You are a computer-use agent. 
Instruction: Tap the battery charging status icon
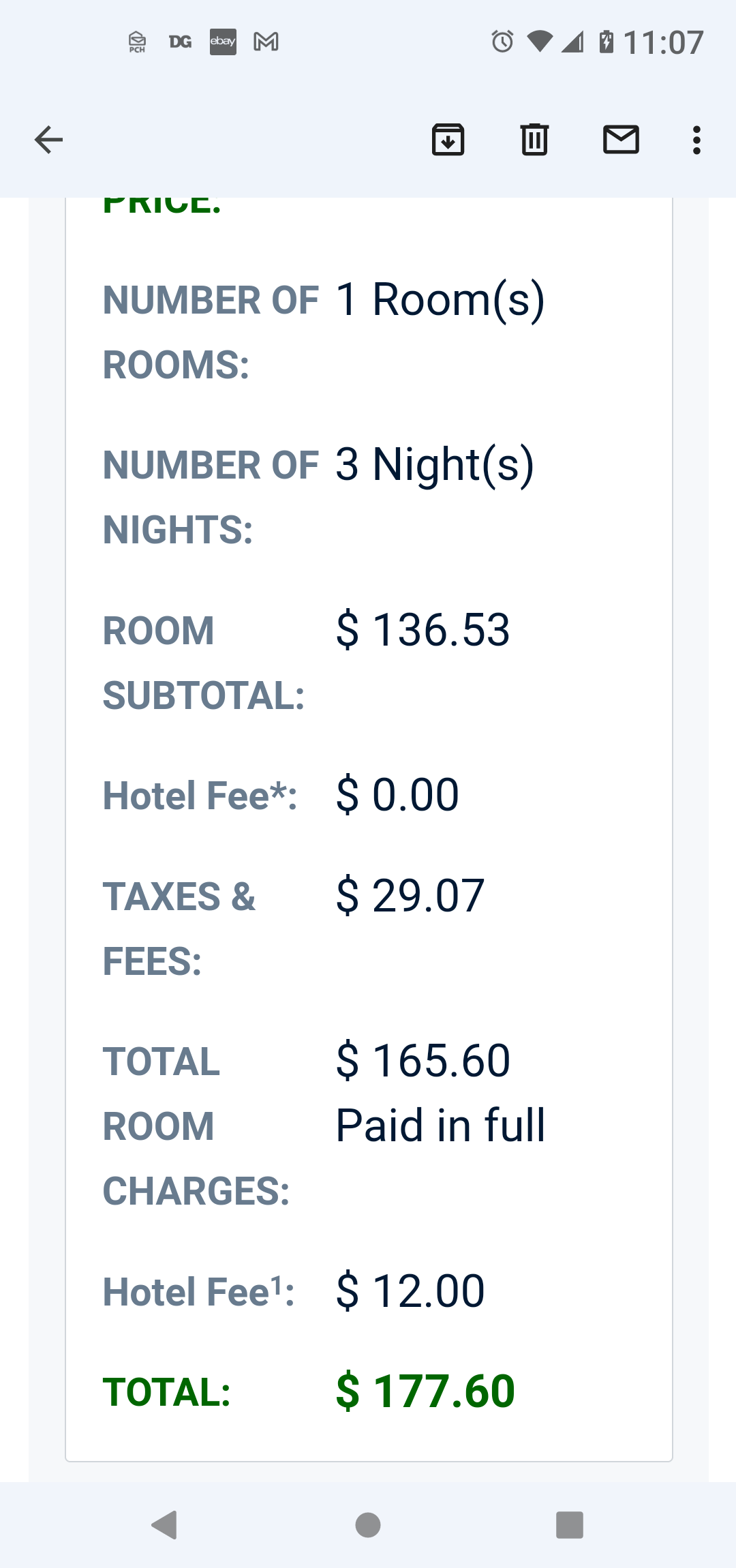pyautogui.click(x=606, y=42)
